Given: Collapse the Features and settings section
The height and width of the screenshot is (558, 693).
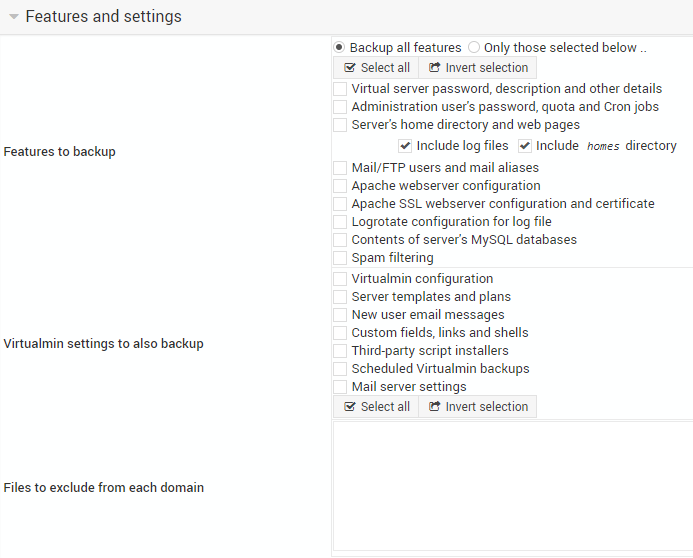Looking at the screenshot, I should click(14, 17).
